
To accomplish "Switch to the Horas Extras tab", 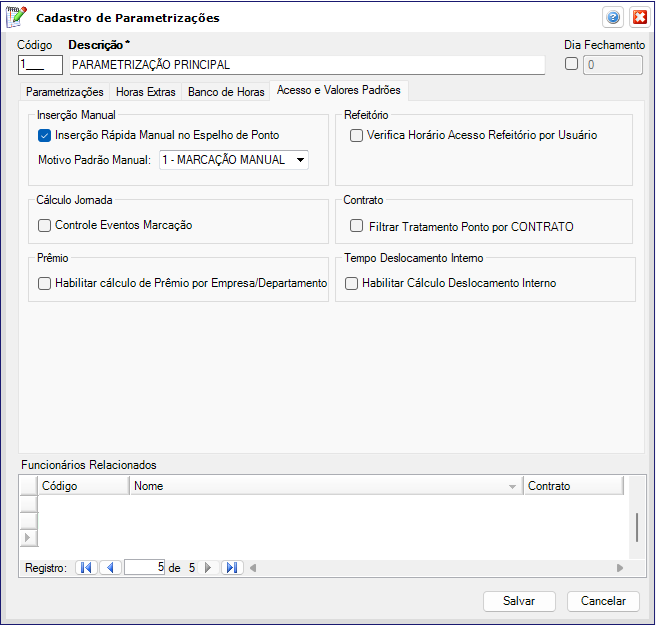I will (x=144, y=92).
